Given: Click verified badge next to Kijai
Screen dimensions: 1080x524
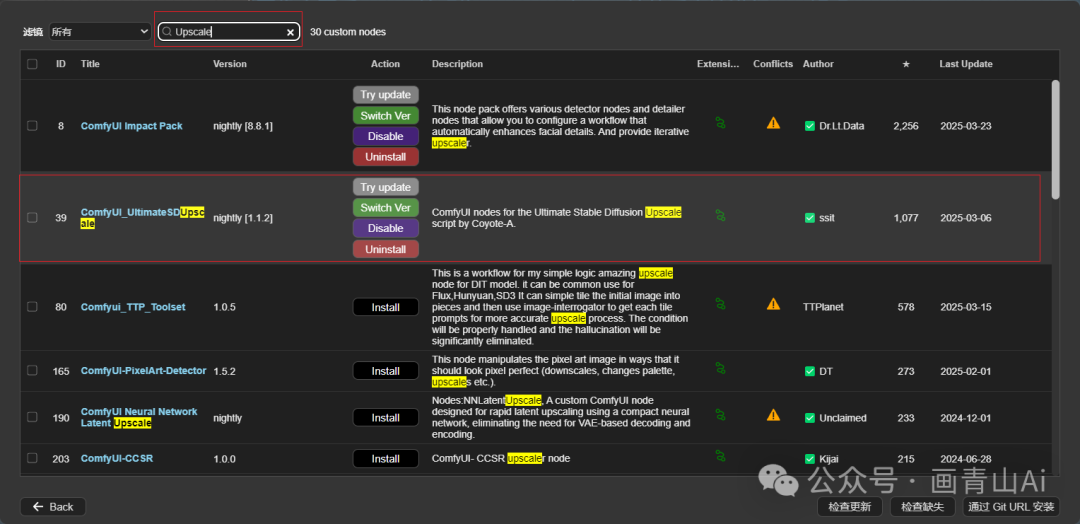Looking at the screenshot, I should coord(810,459).
